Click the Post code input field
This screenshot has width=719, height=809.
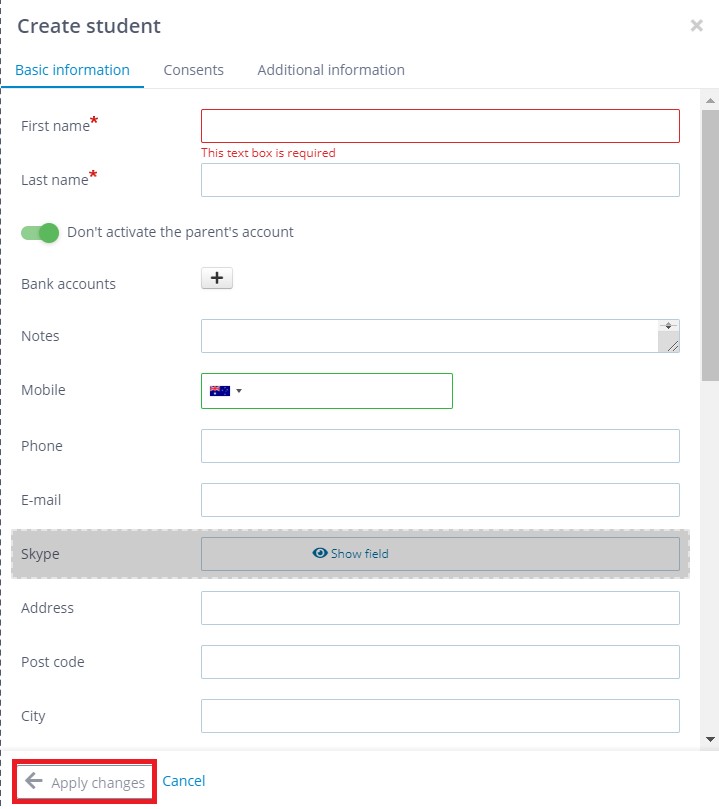click(x=440, y=662)
